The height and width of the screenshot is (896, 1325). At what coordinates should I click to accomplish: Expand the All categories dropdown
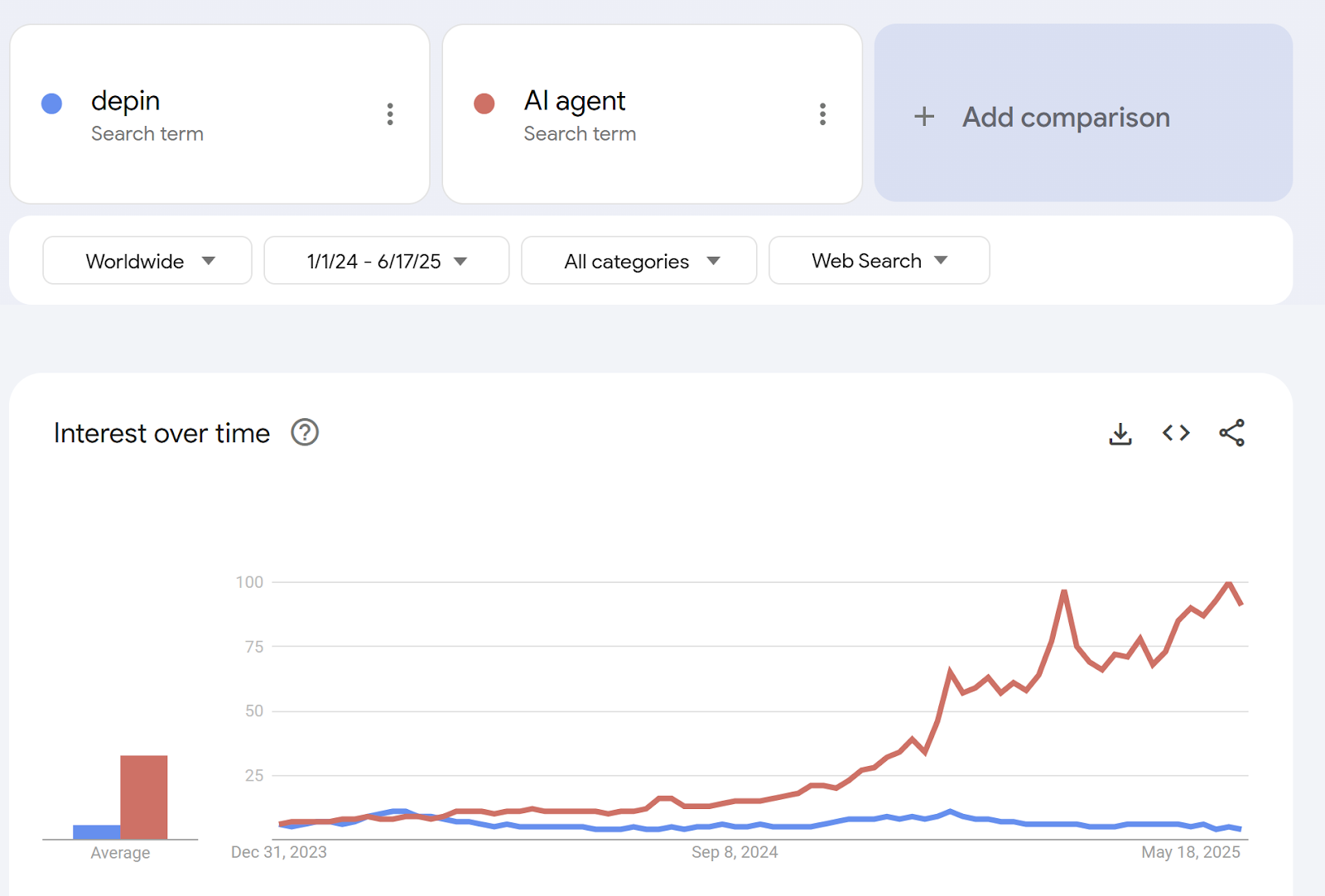point(639,261)
